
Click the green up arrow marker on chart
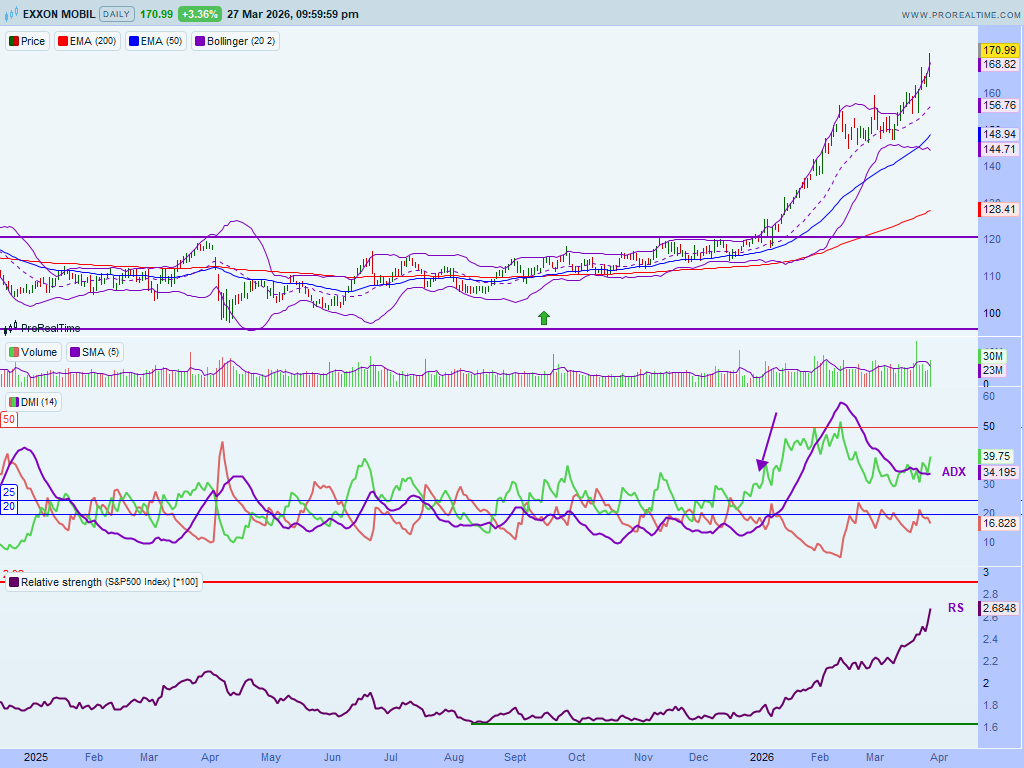544,318
